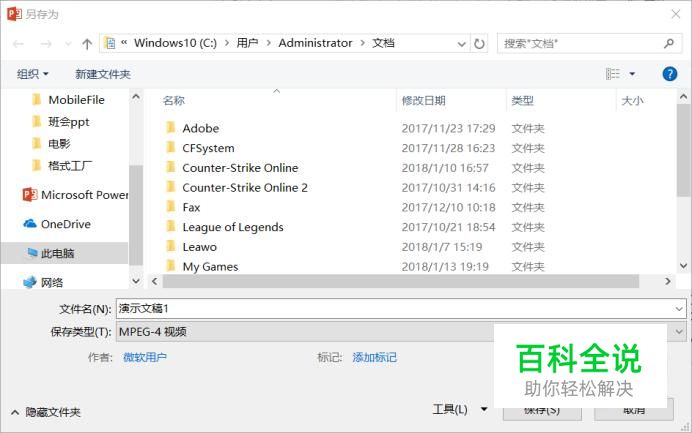Expand the address bar history dropdown

462,44
